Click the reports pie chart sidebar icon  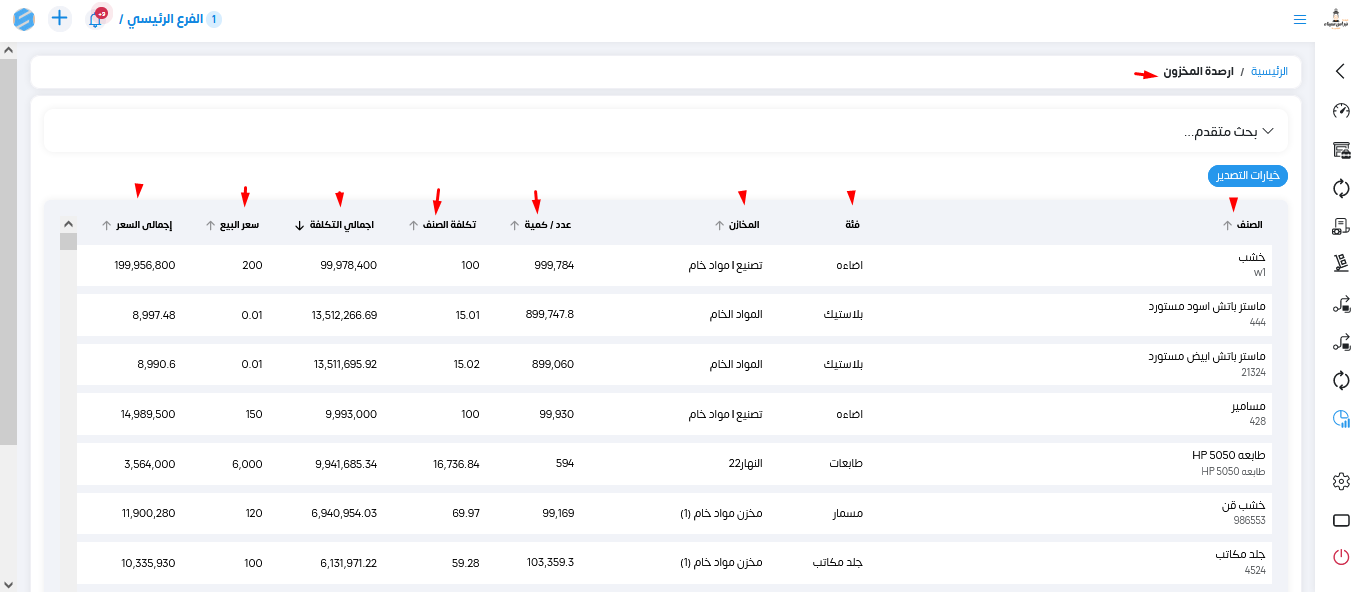coord(1341,420)
